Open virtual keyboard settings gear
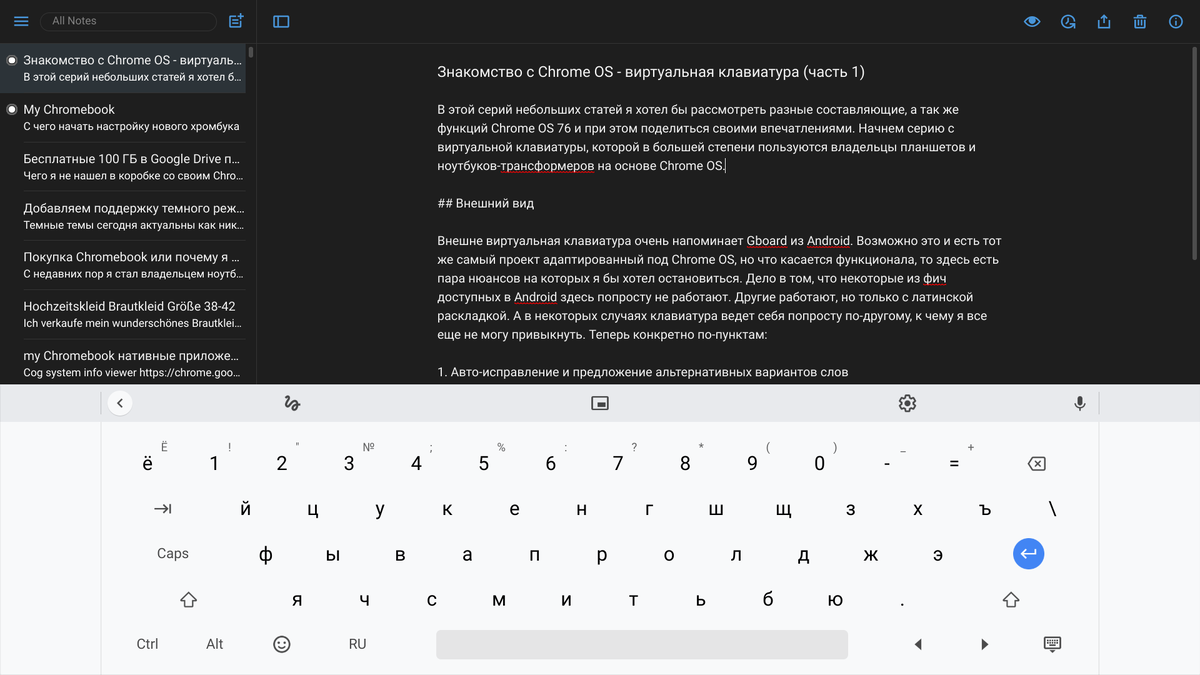 907,403
